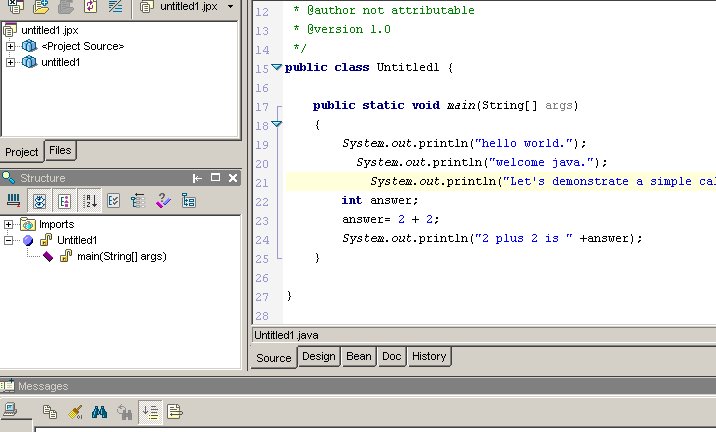
Task: Click the Untitled1.java status bar label
Action: click(x=286, y=335)
